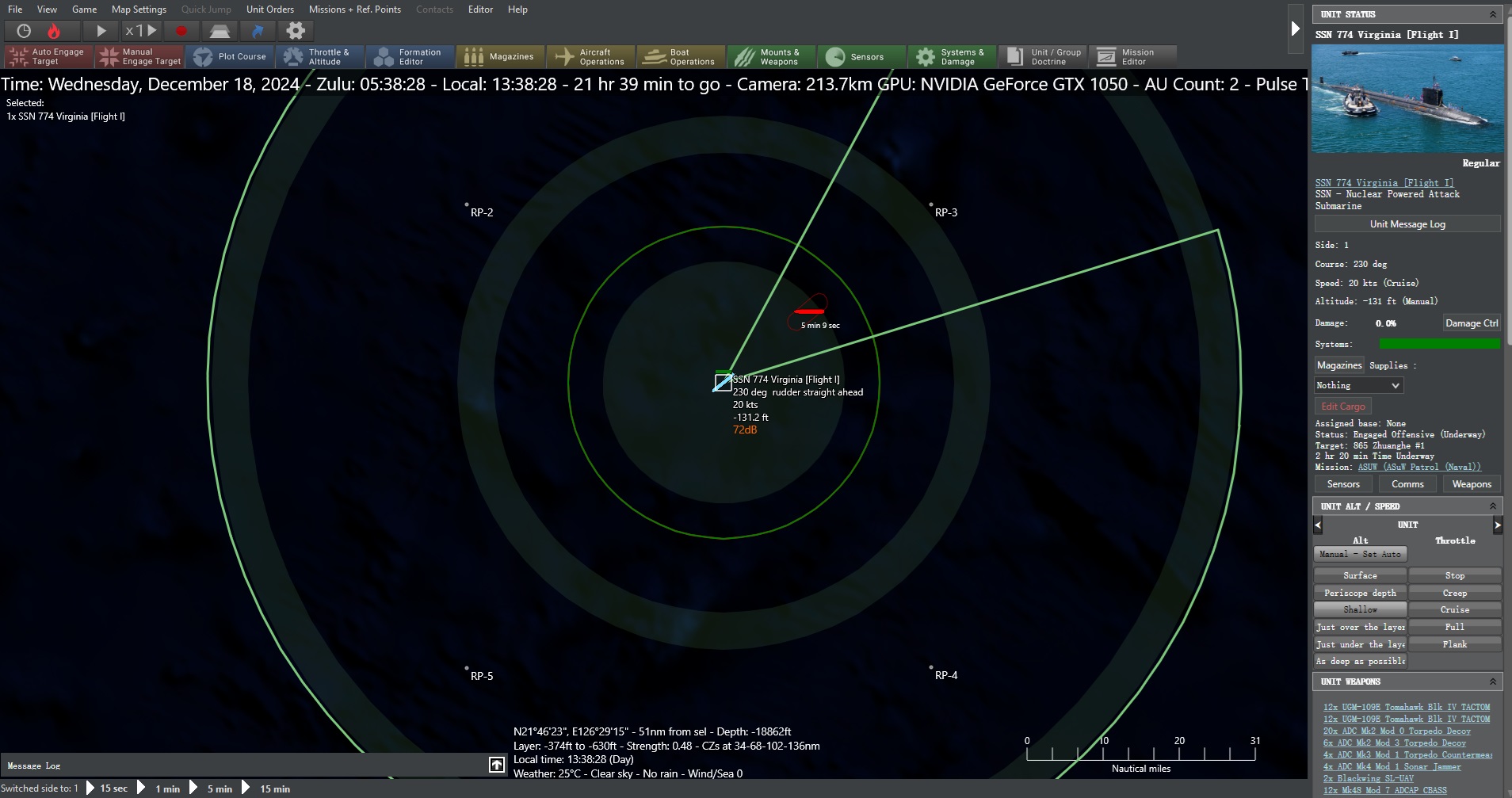The image size is (1512, 798).
Task: Select the Shallow depth preset
Action: tap(1360, 609)
